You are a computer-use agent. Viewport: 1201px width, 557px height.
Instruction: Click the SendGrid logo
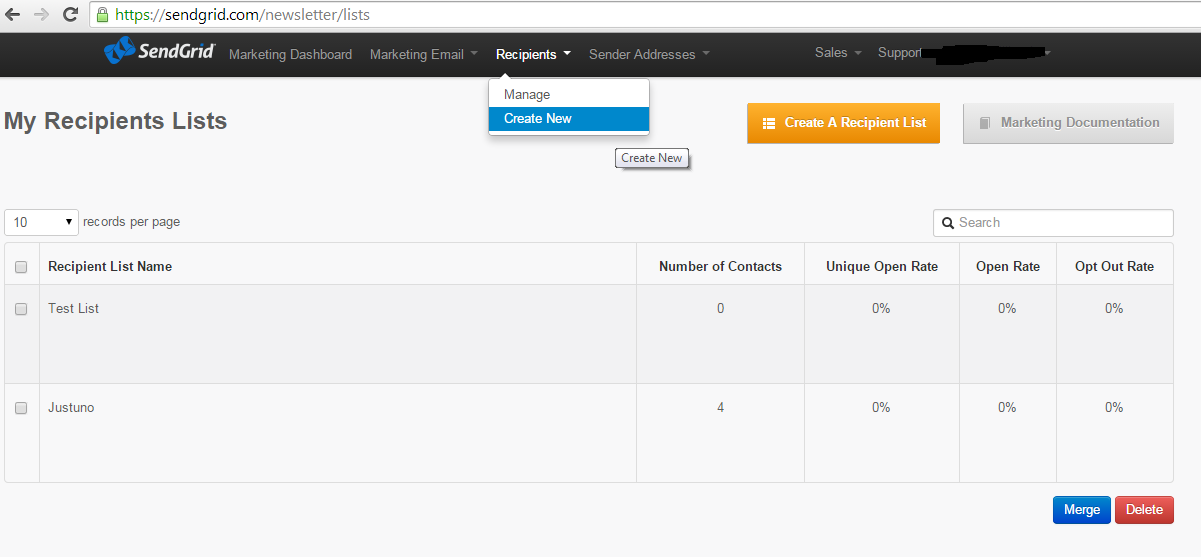pyautogui.click(x=160, y=51)
